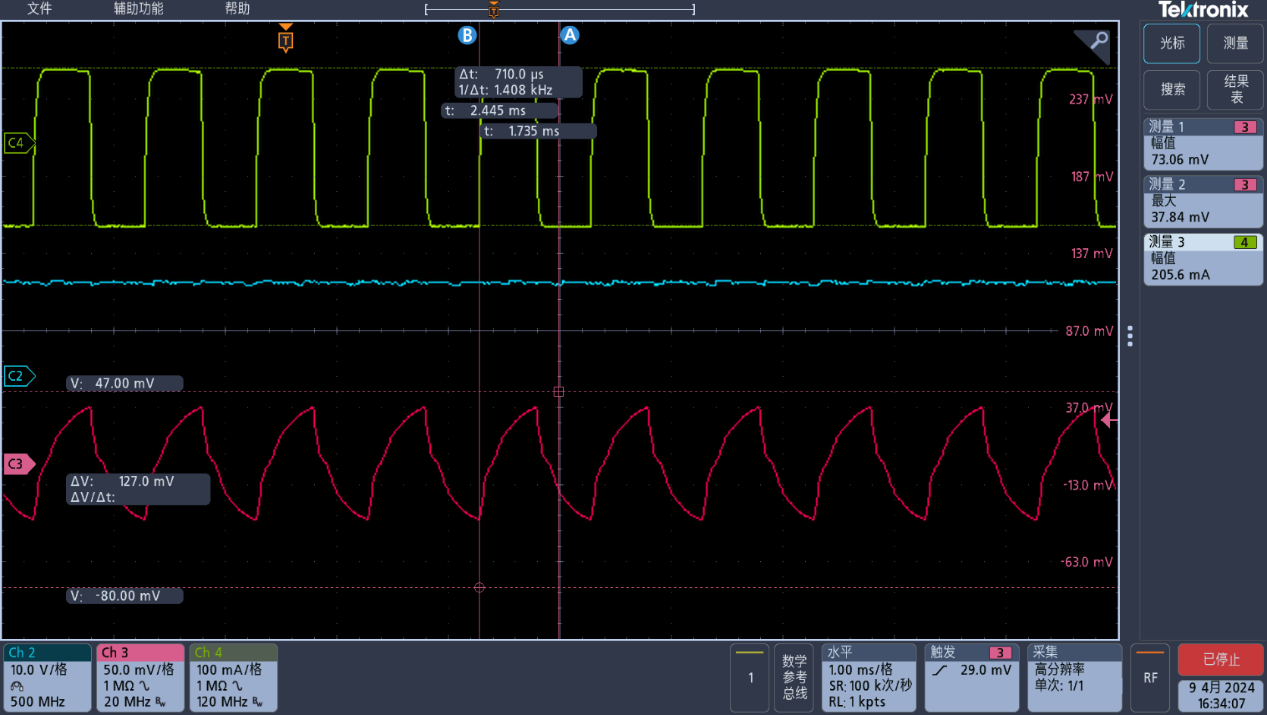
Task: Select the orange trigger position T marker
Action: [286, 40]
